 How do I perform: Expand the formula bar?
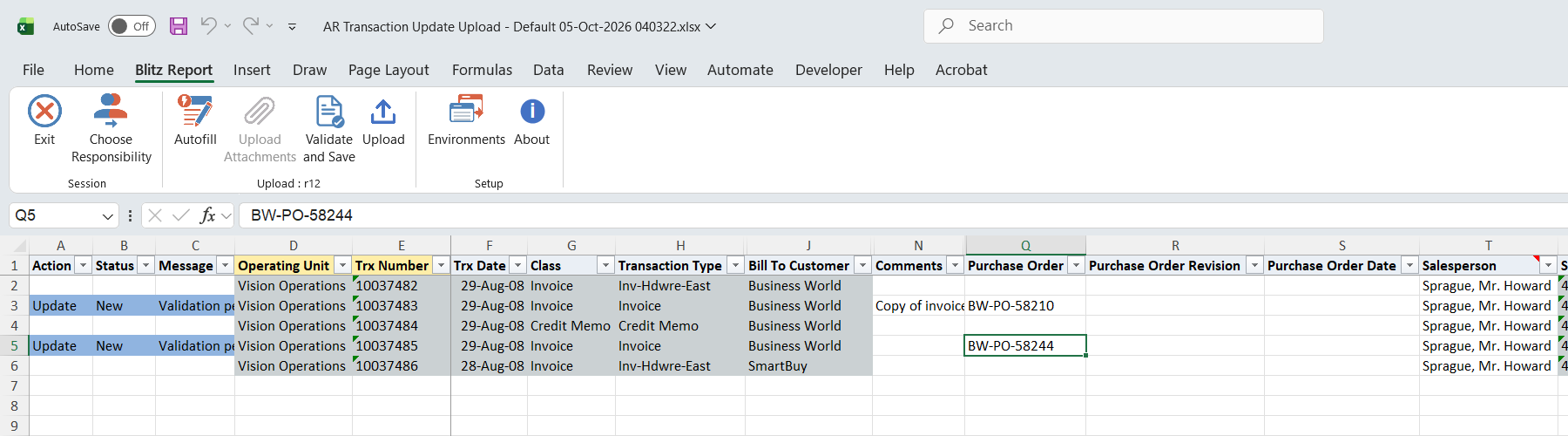pos(226,215)
